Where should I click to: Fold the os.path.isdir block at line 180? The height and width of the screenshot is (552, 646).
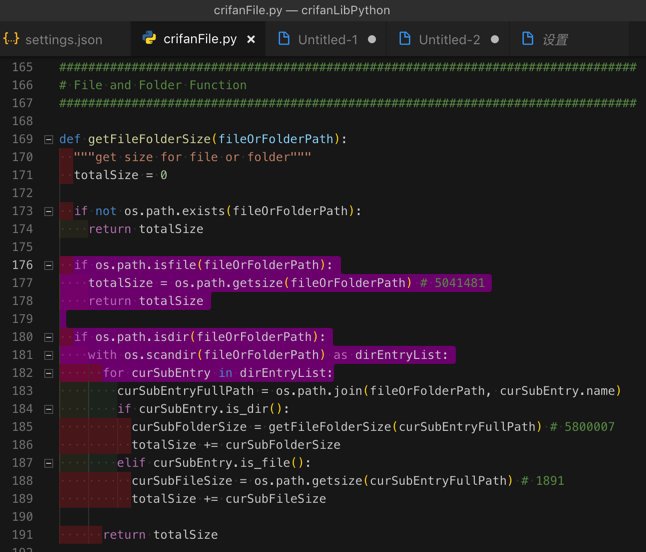48,337
